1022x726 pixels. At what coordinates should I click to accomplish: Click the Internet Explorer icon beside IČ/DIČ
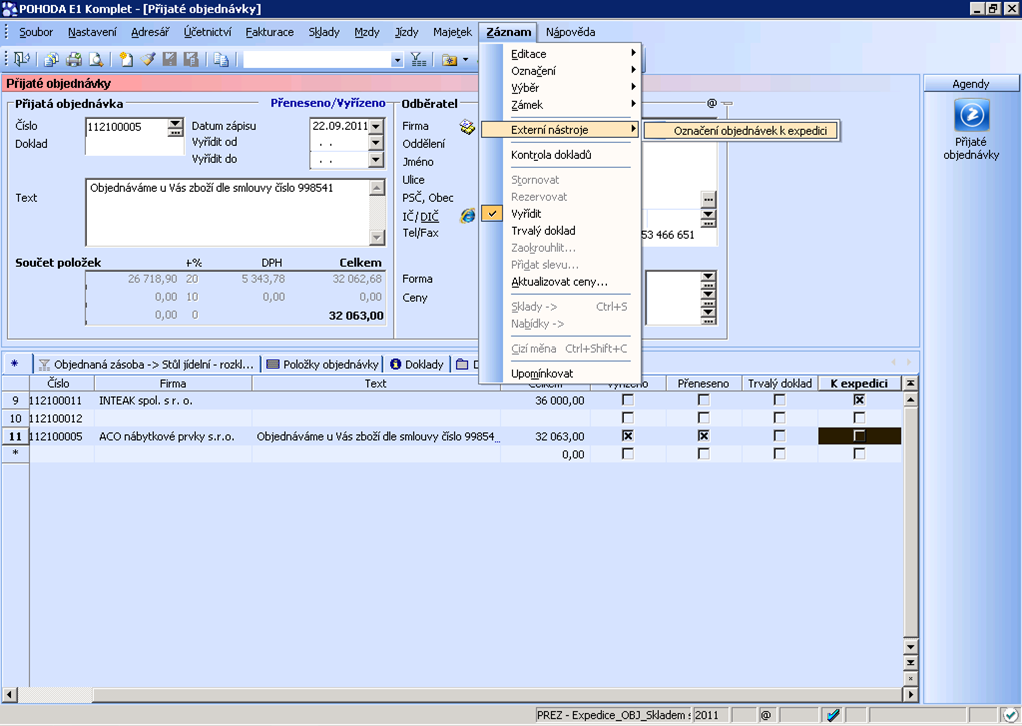click(467, 216)
